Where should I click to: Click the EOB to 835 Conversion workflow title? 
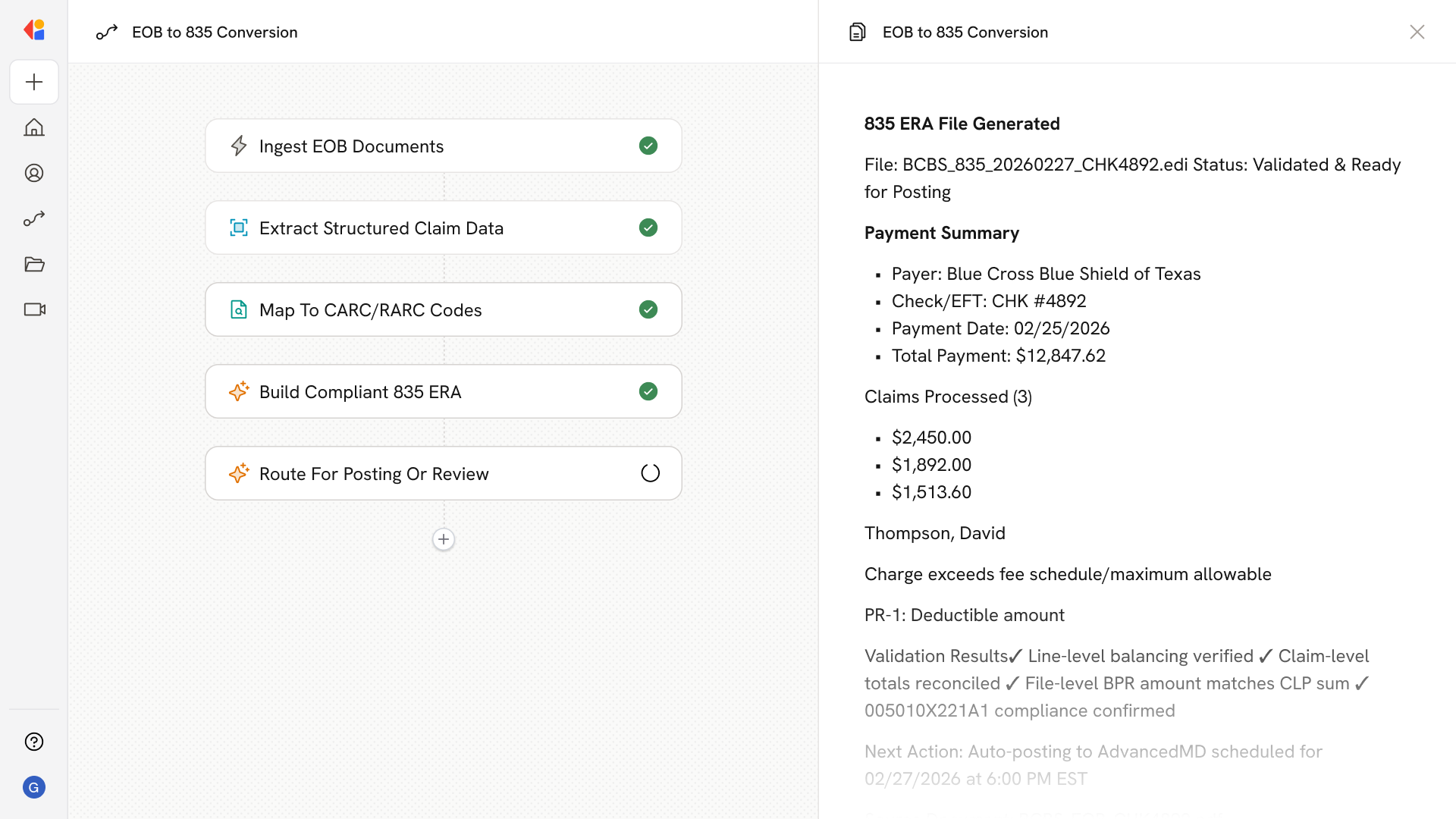pyautogui.click(x=215, y=32)
